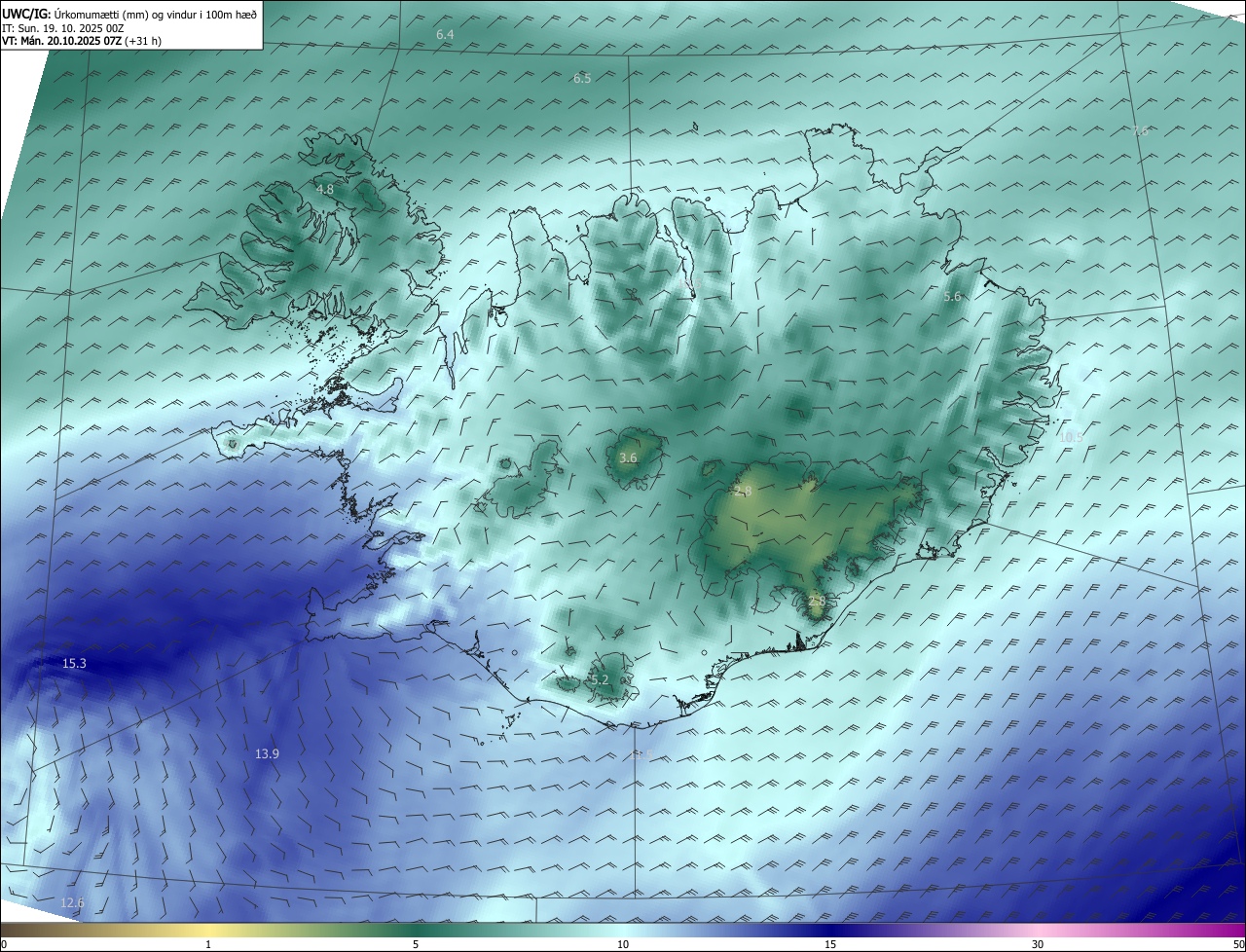The height and width of the screenshot is (952, 1246).
Task: Click the 6.4 value label
Action: click(x=445, y=34)
